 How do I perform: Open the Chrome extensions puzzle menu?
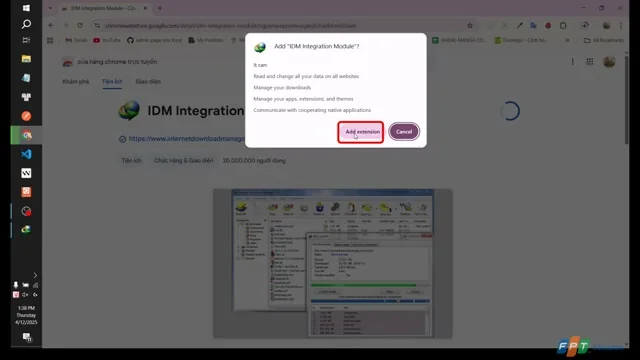tap(563, 25)
